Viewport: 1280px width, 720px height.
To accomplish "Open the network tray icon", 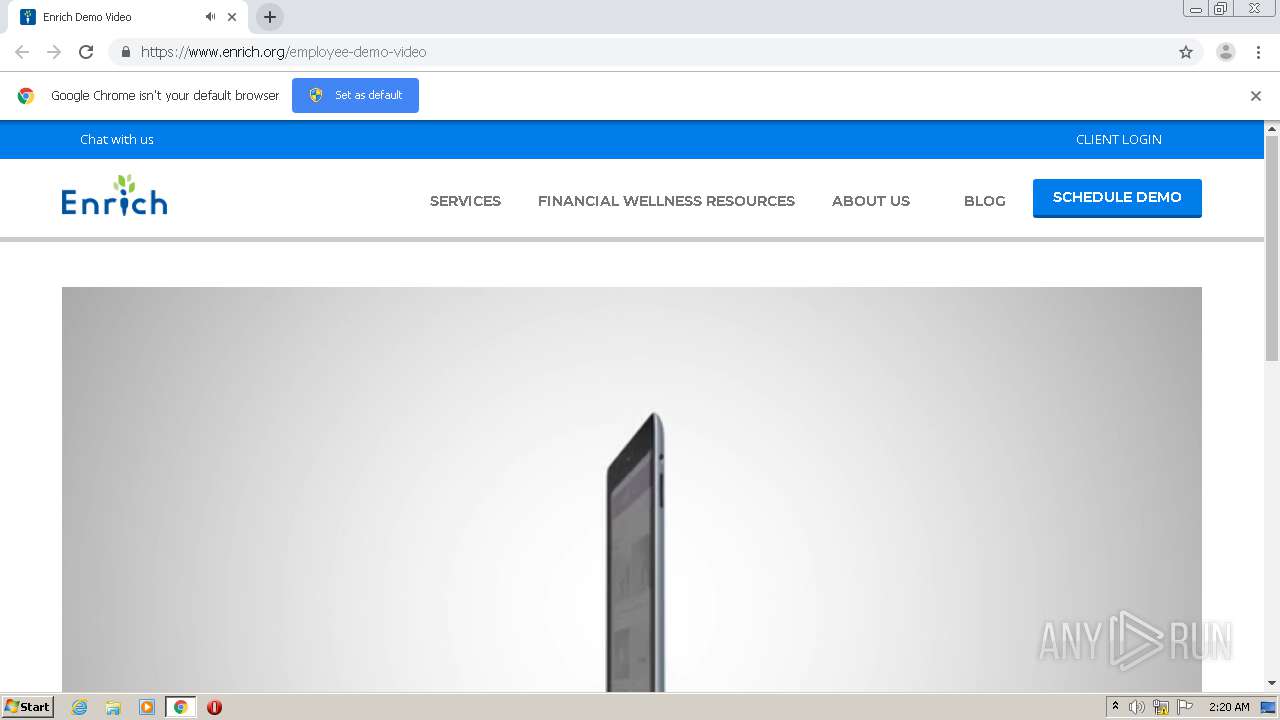I will 1161,707.
